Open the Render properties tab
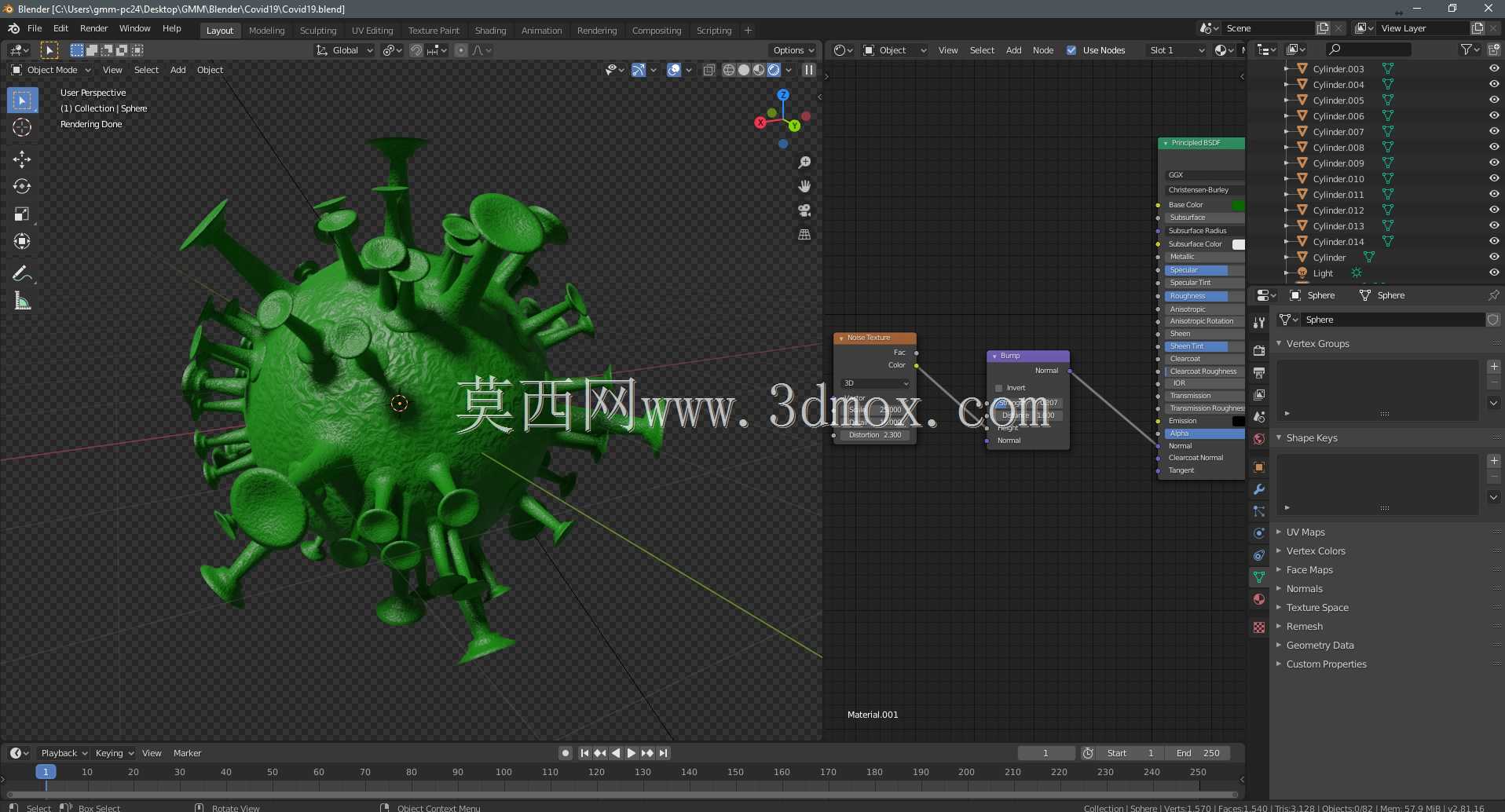 [1259, 351]
